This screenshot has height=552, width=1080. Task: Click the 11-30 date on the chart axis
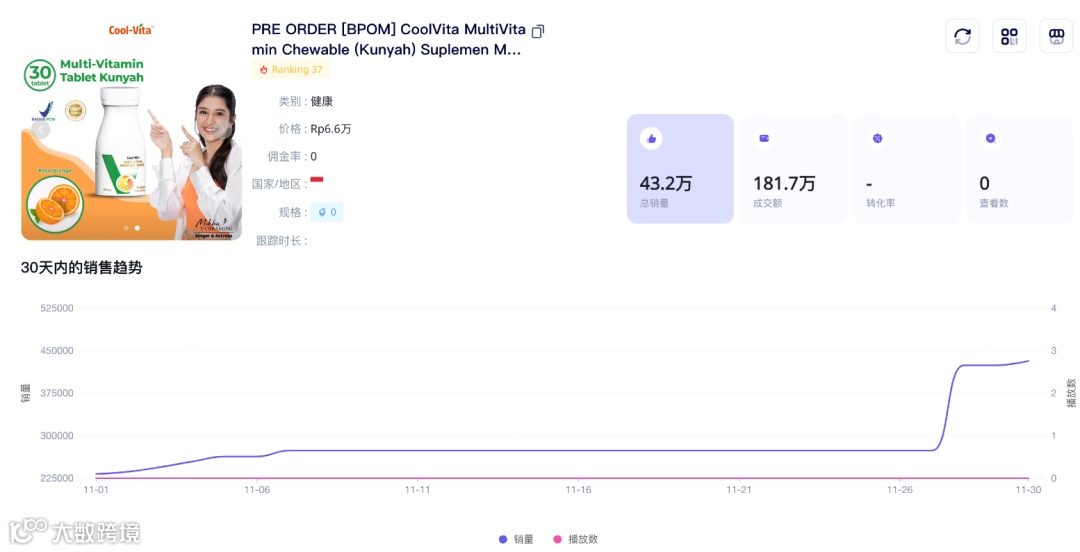click(1028, 490)
